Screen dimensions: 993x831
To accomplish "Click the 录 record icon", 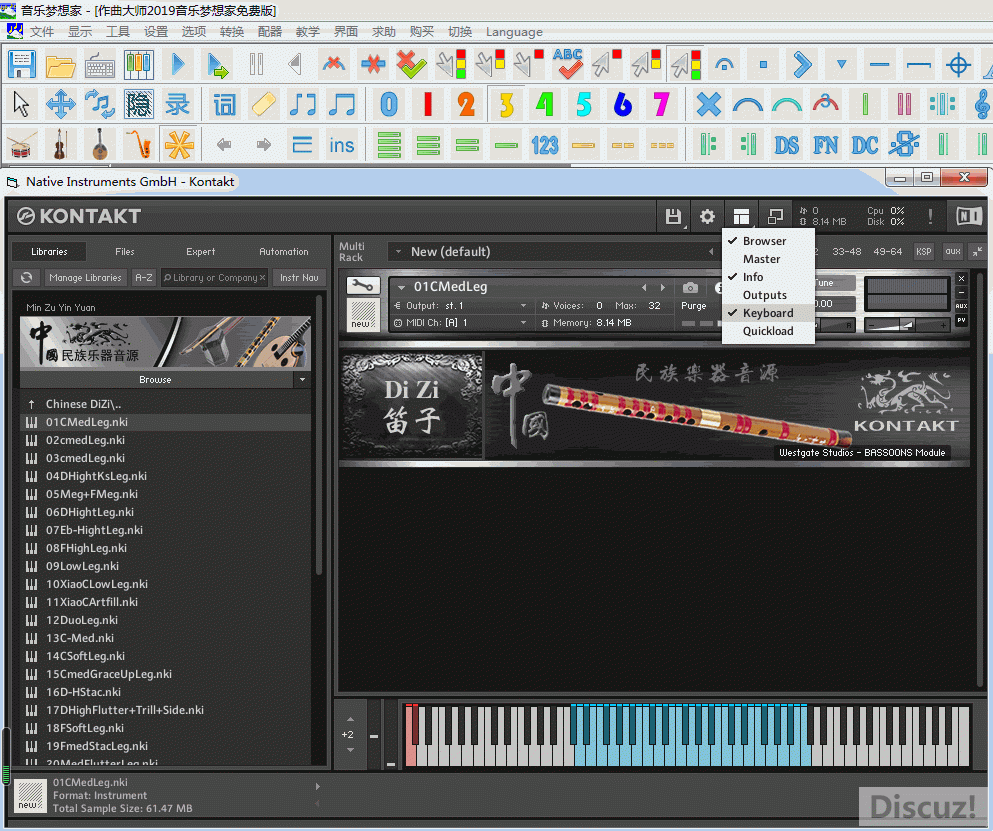I will click(178, 105).
